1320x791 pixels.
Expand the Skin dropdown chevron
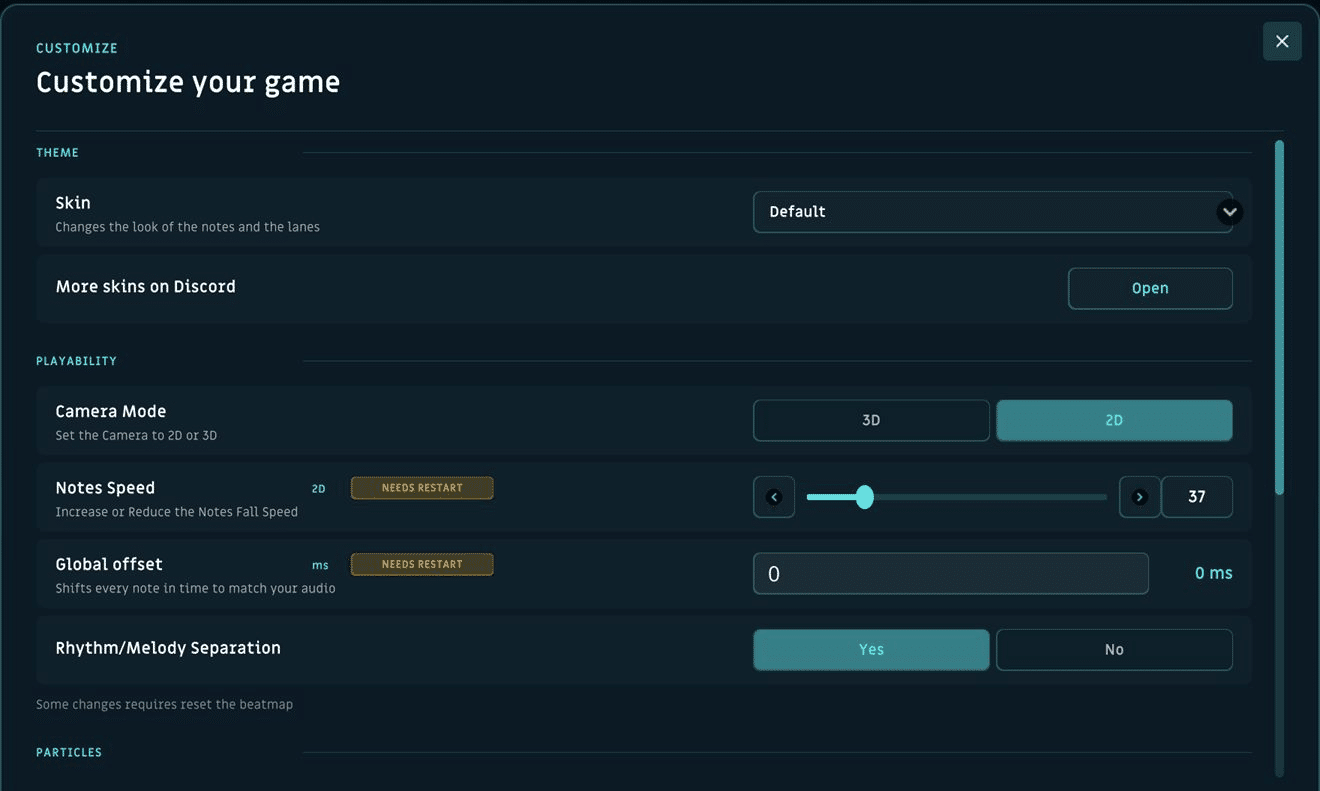pyautogui.click(x=1230, y=212)
